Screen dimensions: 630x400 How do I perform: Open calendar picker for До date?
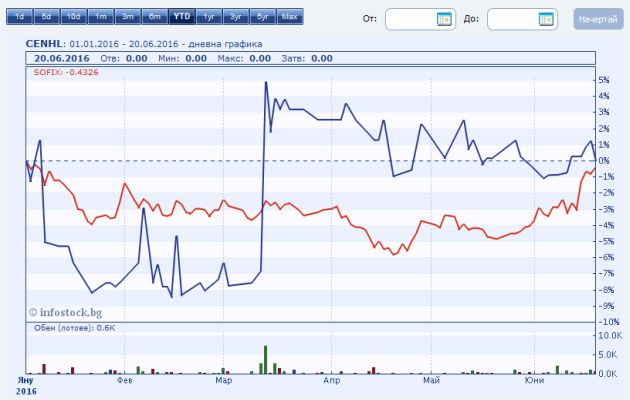click(546, 19)
